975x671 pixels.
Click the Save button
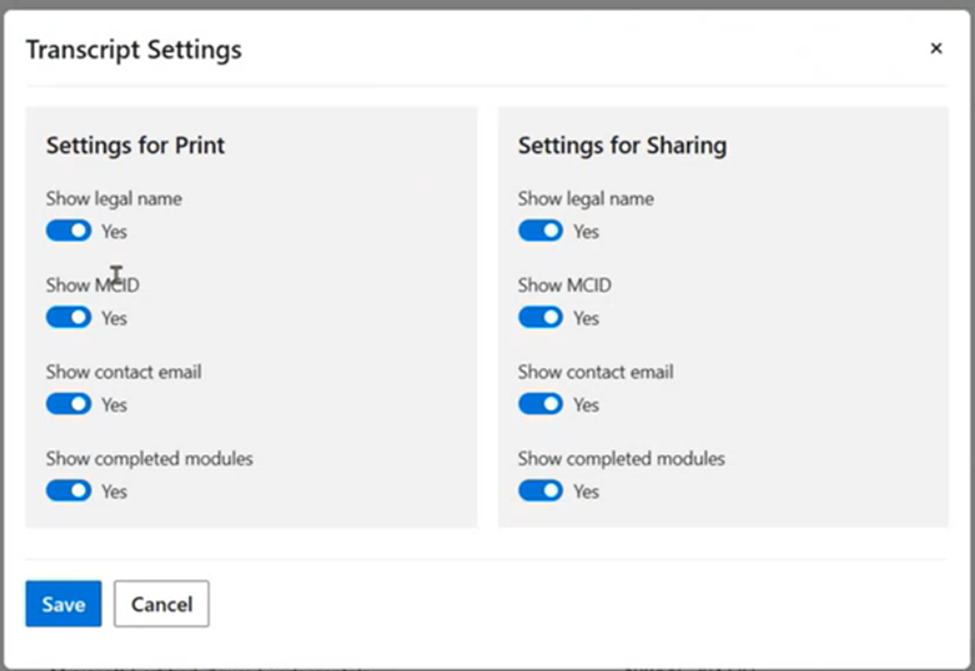[63, 604]
